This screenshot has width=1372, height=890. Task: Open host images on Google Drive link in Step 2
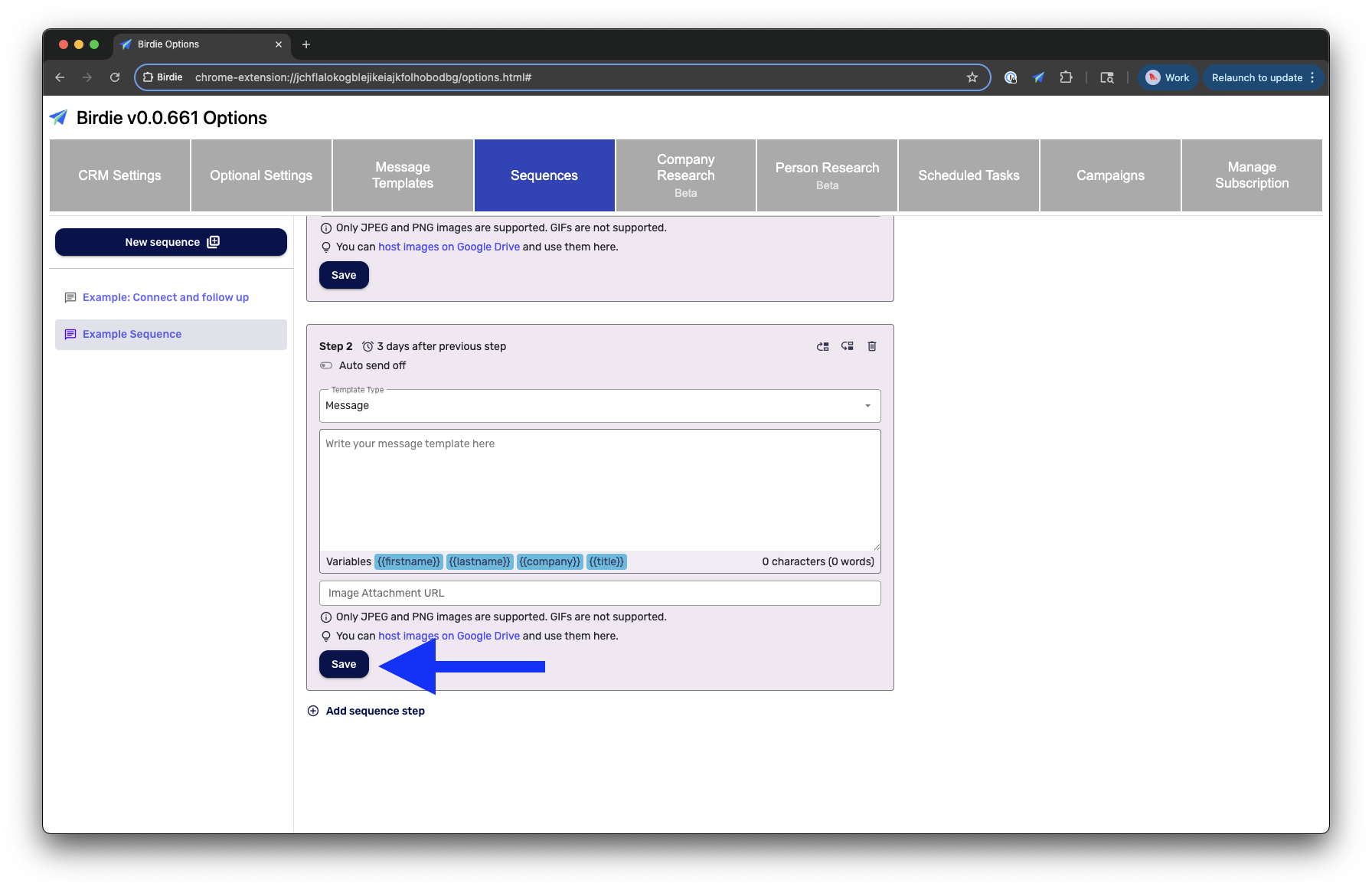click(x=449, y=636)
